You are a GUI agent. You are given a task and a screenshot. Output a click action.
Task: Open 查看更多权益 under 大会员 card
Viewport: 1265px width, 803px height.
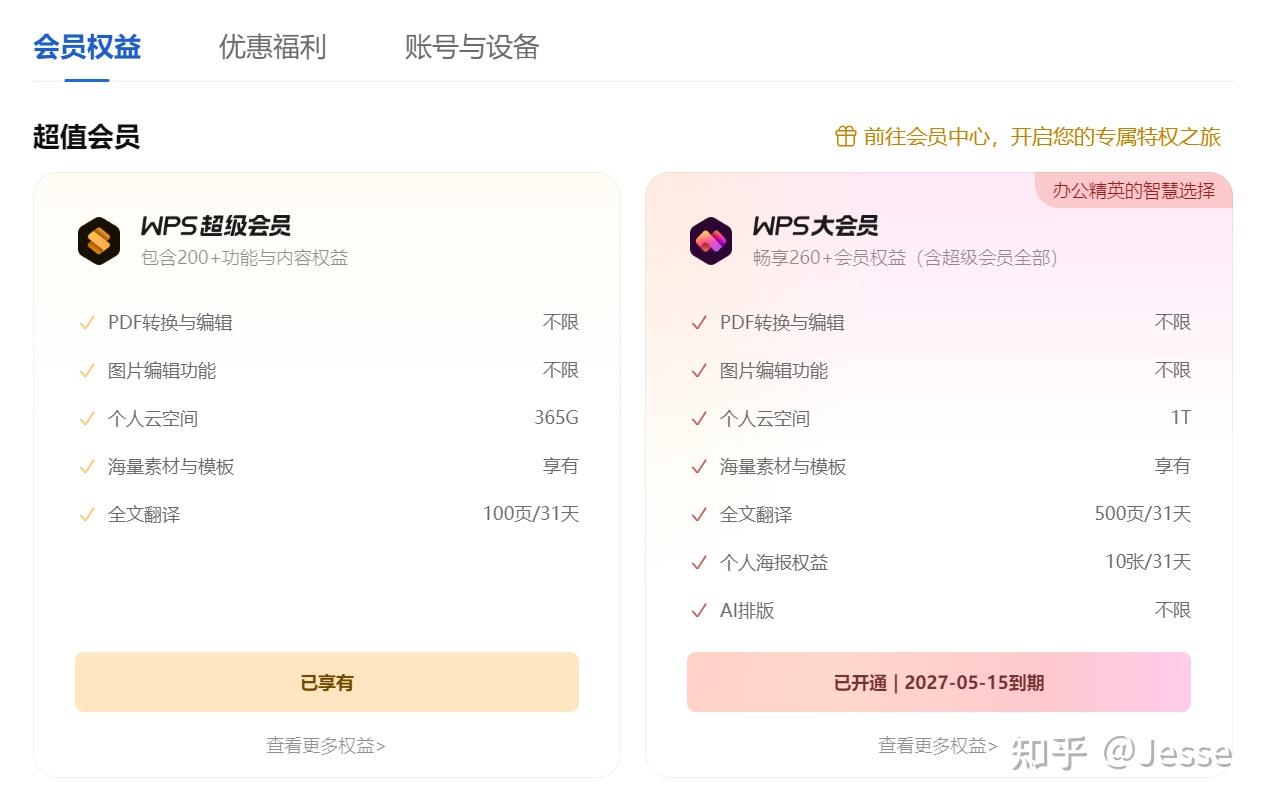pos(938,745)
